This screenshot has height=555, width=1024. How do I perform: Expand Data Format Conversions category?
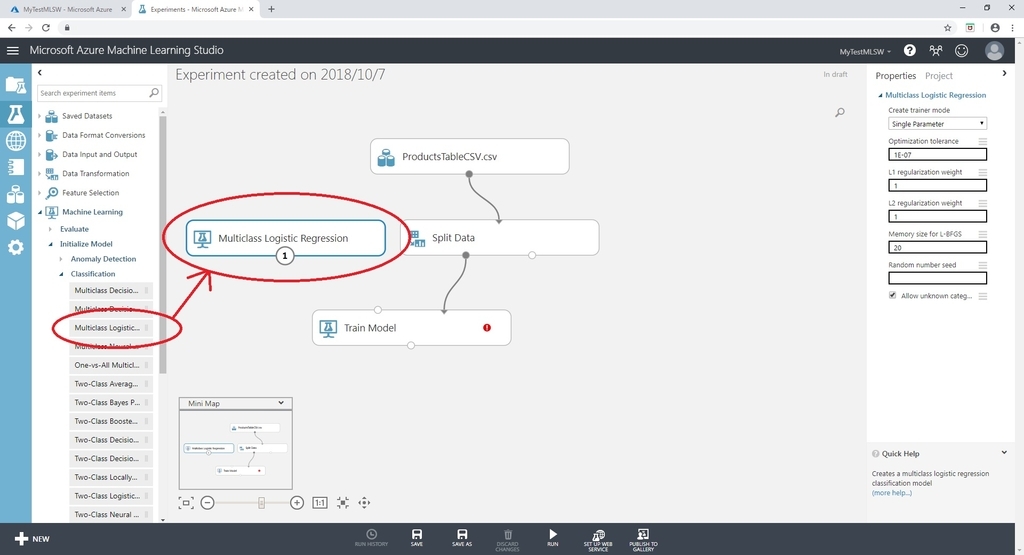point(39,135)
